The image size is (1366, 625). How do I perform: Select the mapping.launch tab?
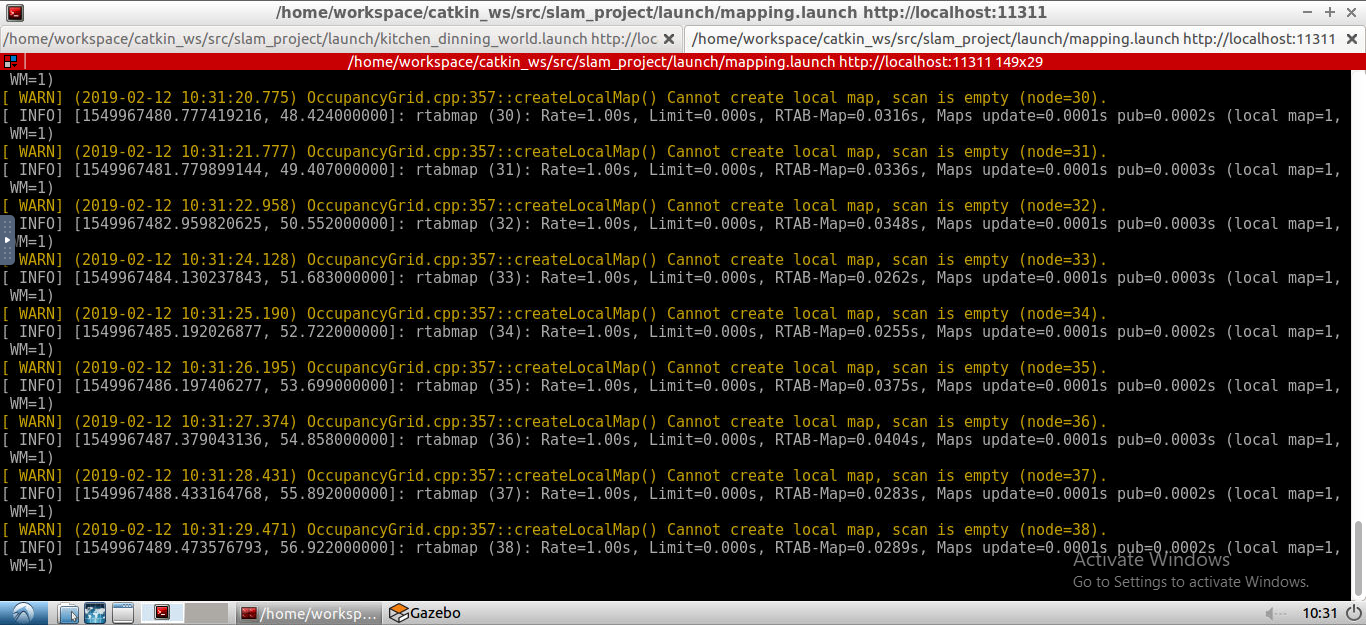(1012, 39)
